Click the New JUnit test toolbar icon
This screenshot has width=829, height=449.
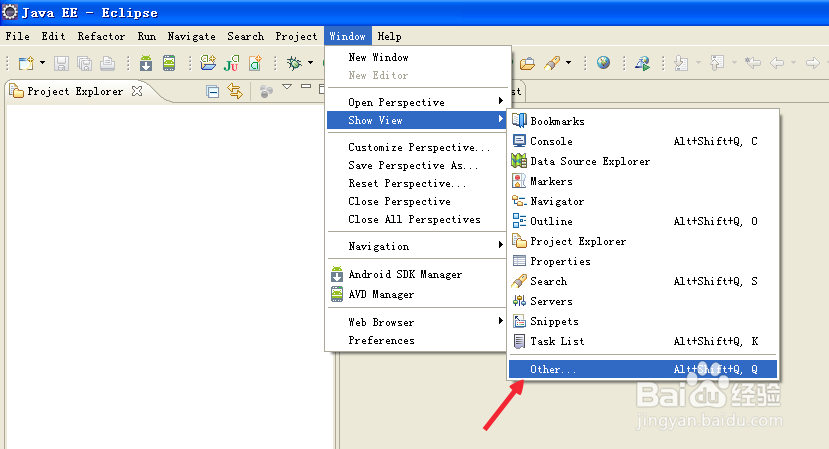(231, 63)
